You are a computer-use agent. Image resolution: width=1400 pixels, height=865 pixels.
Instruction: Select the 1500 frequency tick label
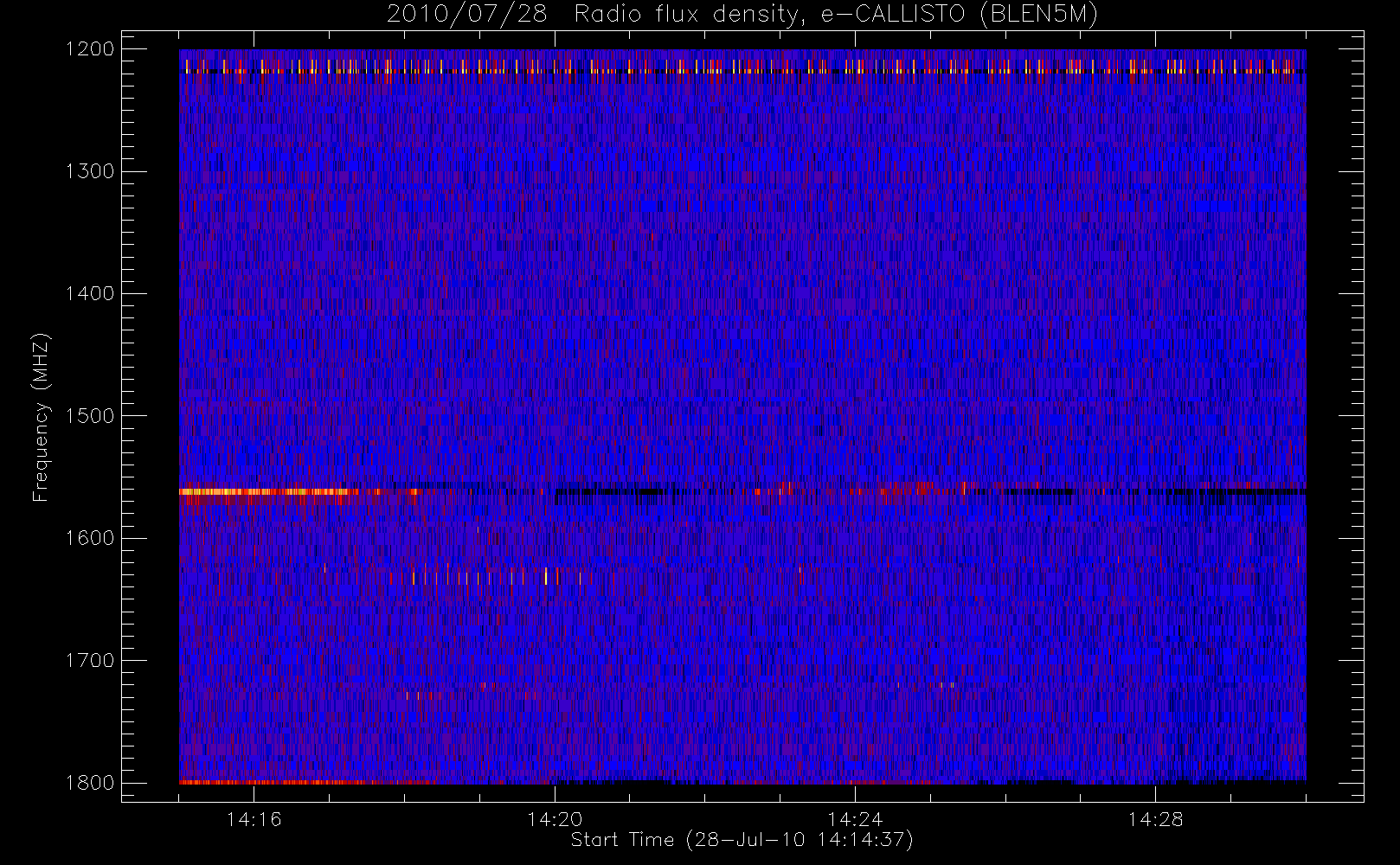90,415
